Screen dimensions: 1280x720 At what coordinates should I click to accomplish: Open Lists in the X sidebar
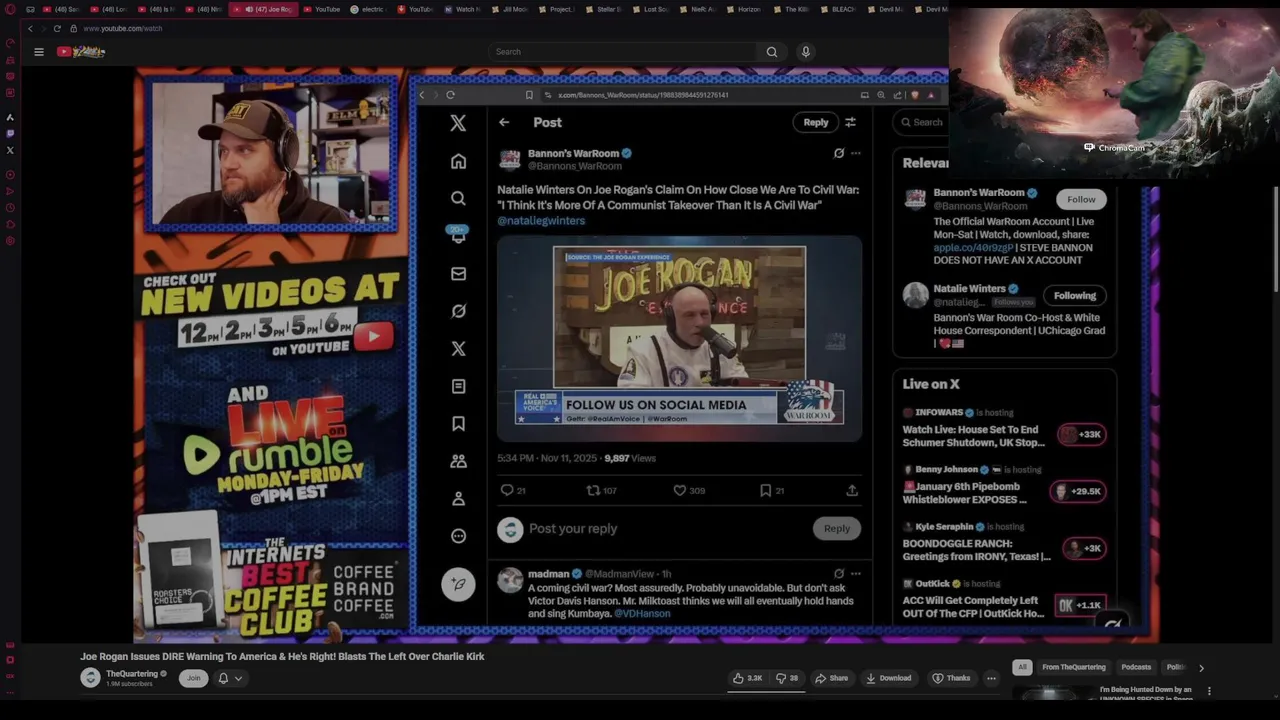pyautogui.click(x=458, y=386)
